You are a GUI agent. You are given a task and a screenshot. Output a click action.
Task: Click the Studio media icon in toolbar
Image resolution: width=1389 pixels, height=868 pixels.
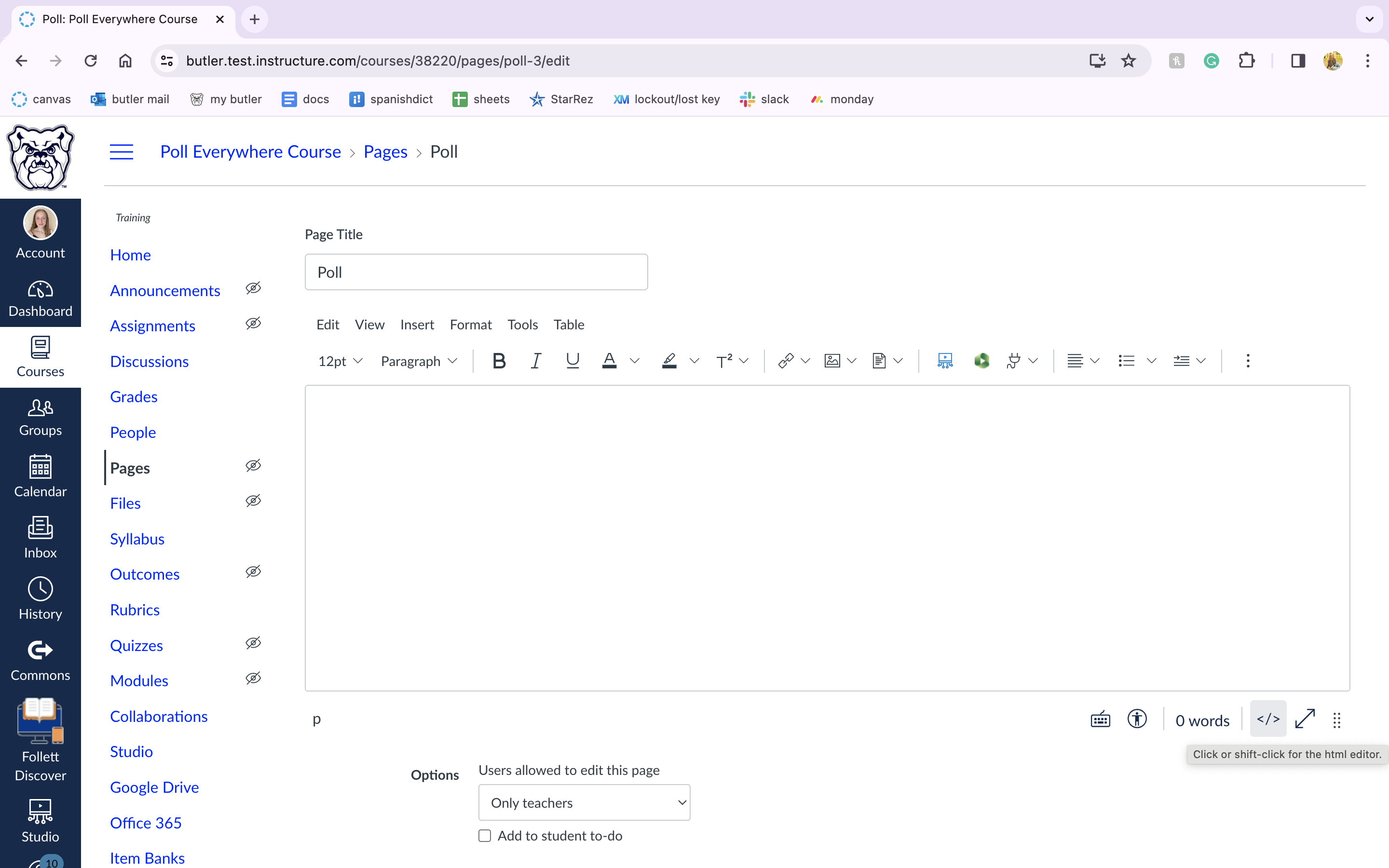[945, 361]
